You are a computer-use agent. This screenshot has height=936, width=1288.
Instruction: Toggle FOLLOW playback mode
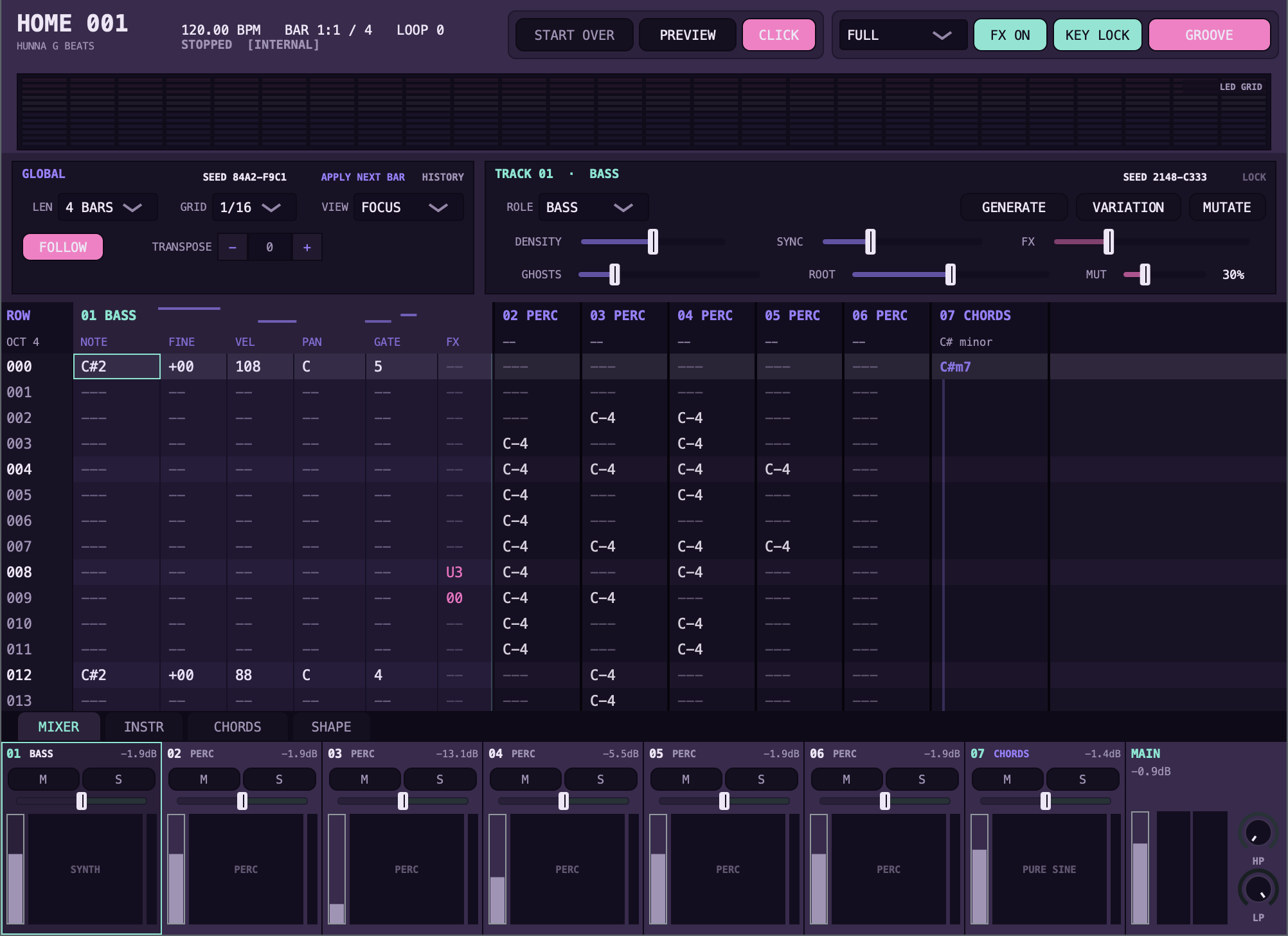pos(63,247)
